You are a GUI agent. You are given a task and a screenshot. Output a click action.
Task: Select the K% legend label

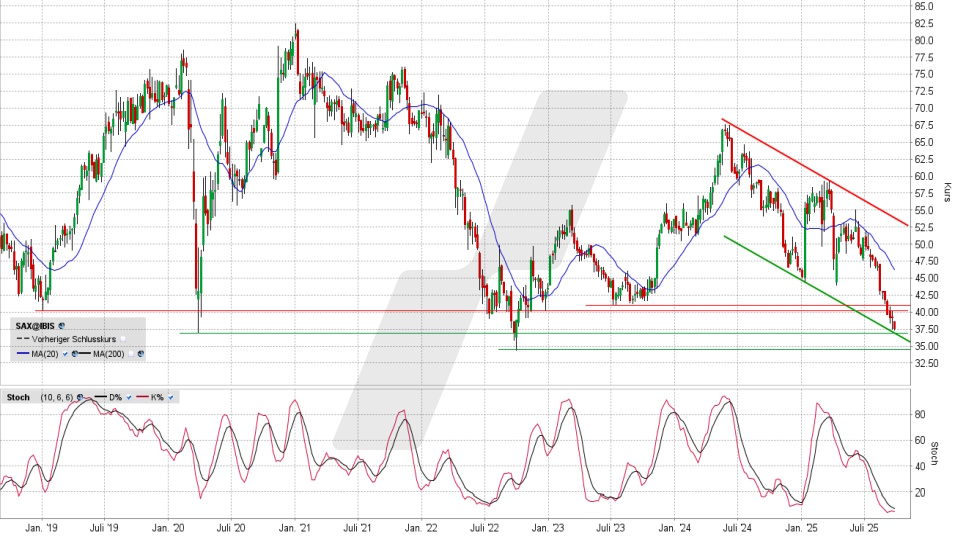[x=157, y=397]
